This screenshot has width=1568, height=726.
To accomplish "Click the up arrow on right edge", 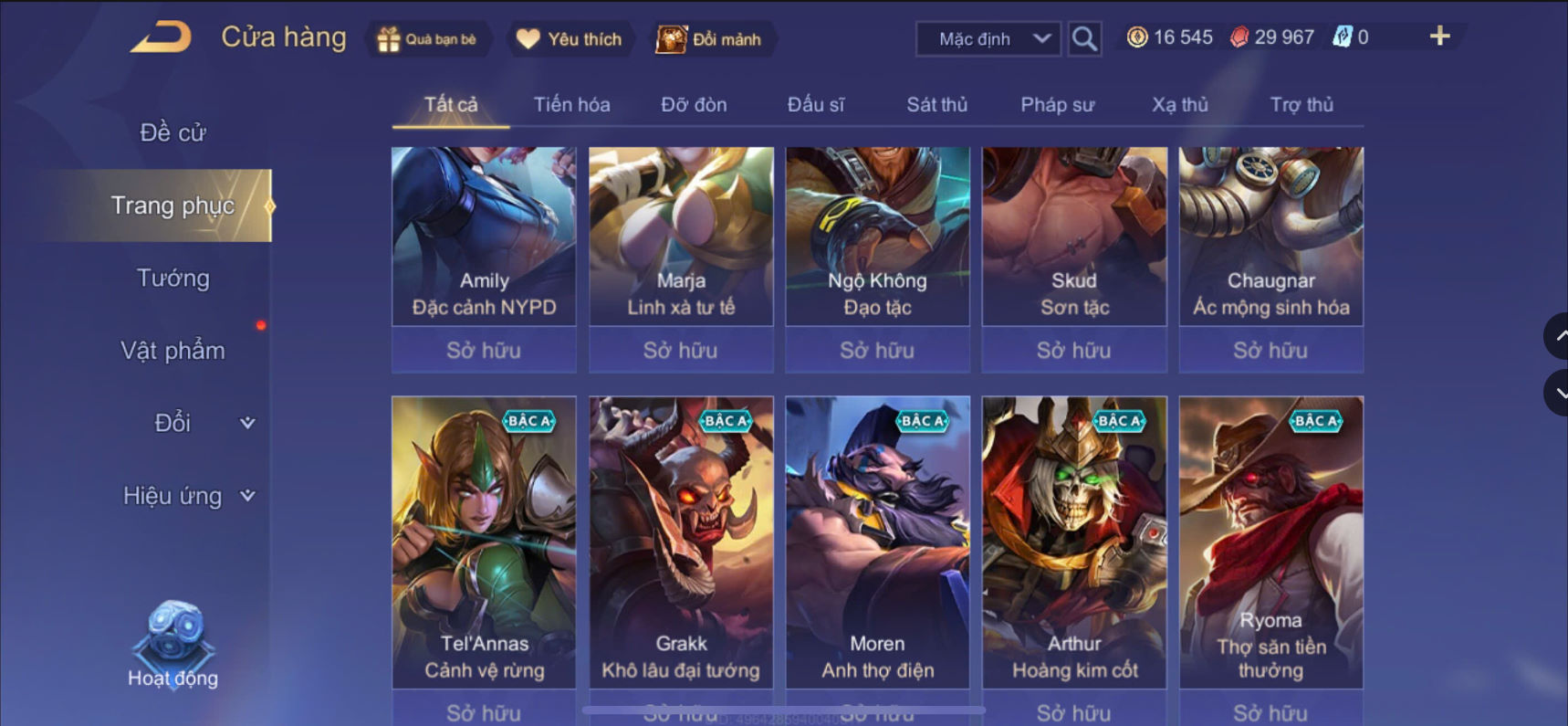I will tap(1557, 336).
